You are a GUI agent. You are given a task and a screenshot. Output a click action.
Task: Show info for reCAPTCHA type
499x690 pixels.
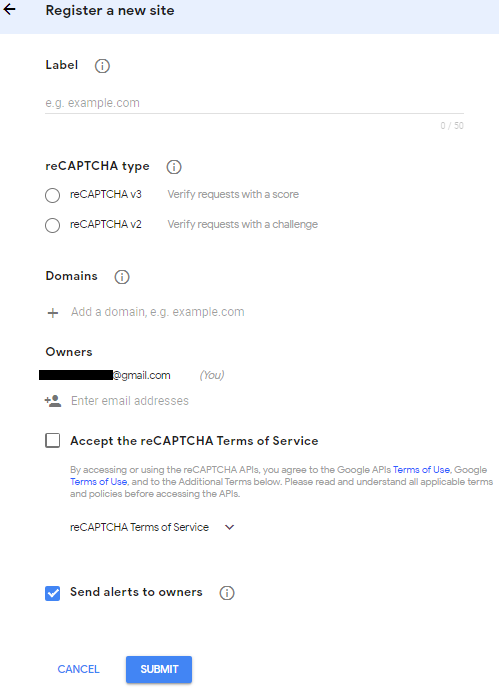174,167
